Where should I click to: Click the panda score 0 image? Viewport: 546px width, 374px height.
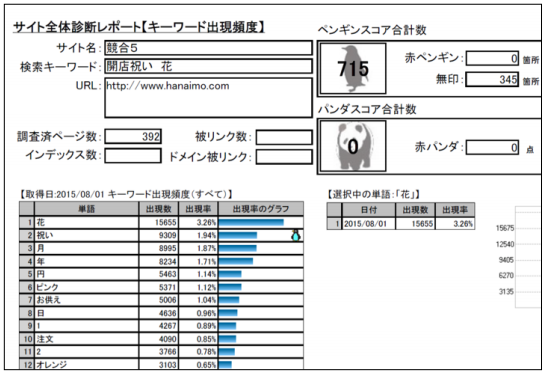(353, 146)
